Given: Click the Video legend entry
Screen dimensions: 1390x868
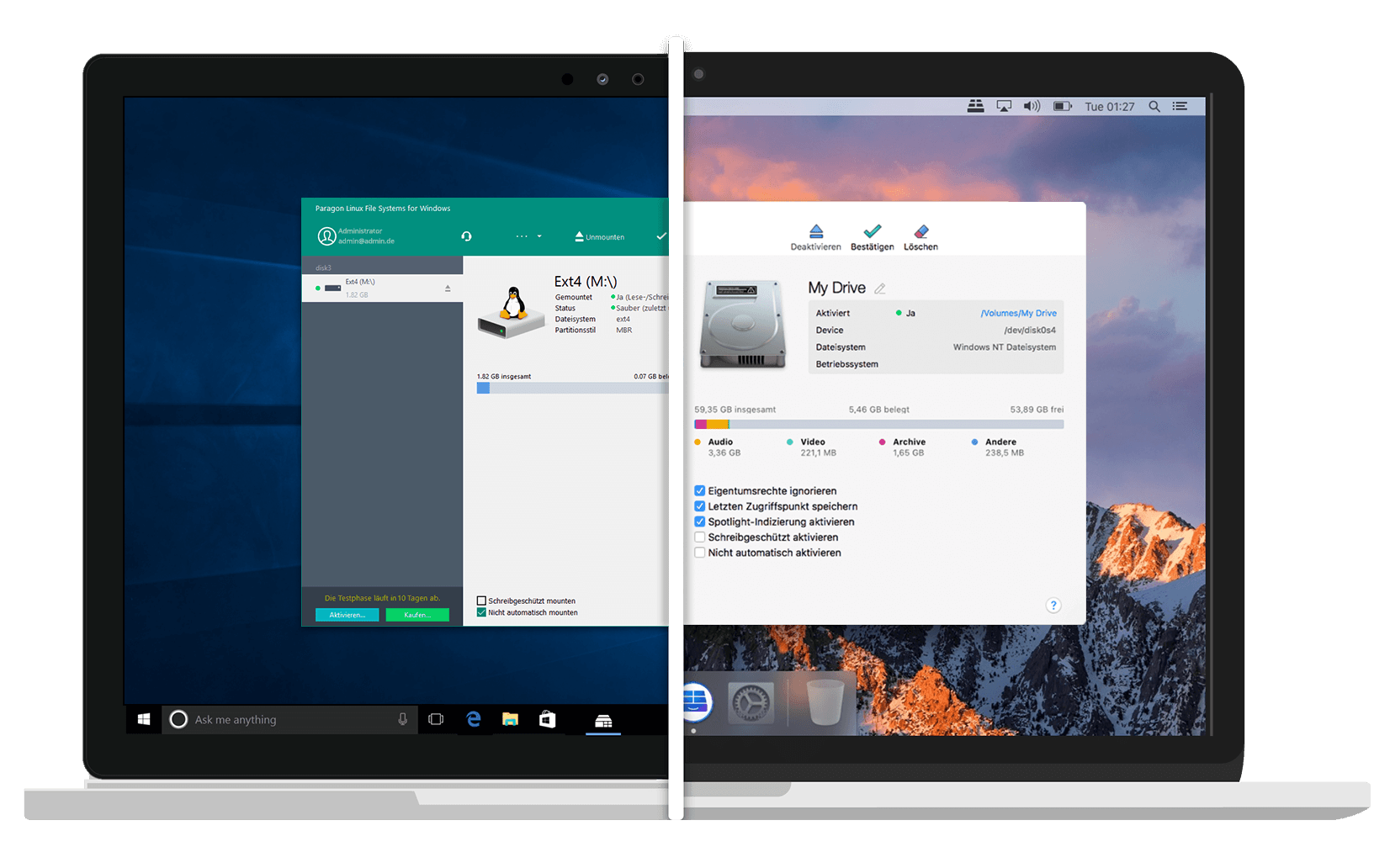Looking at the screenshot, I should pyautogui.click(x=812, y=447).
